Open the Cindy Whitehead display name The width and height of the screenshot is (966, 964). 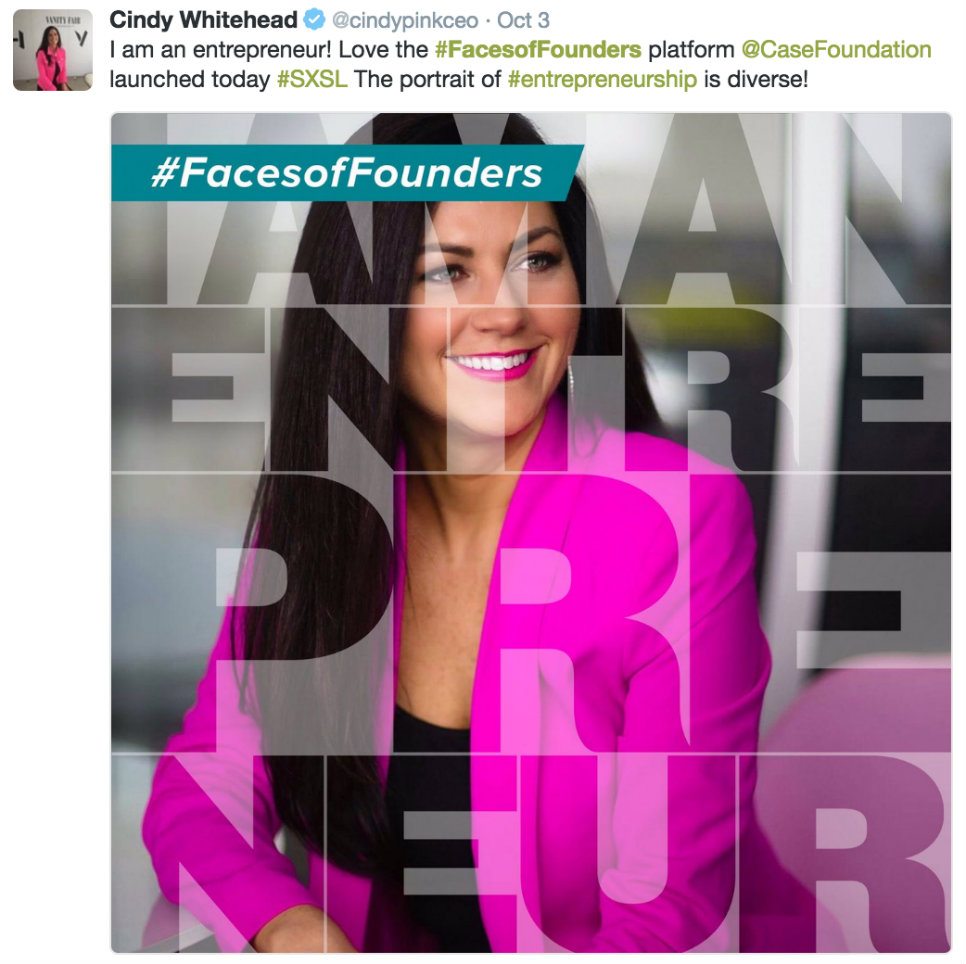point(203,20)
